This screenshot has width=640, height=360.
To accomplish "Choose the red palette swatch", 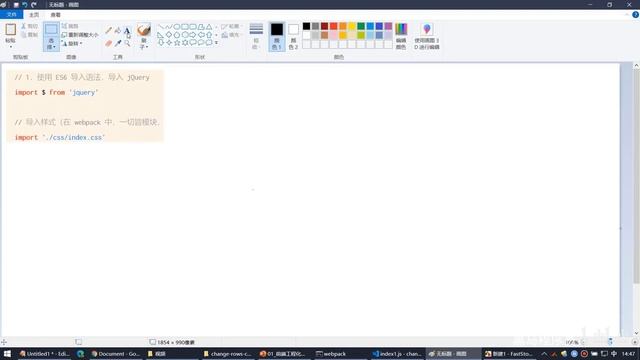I will [333, 27].
